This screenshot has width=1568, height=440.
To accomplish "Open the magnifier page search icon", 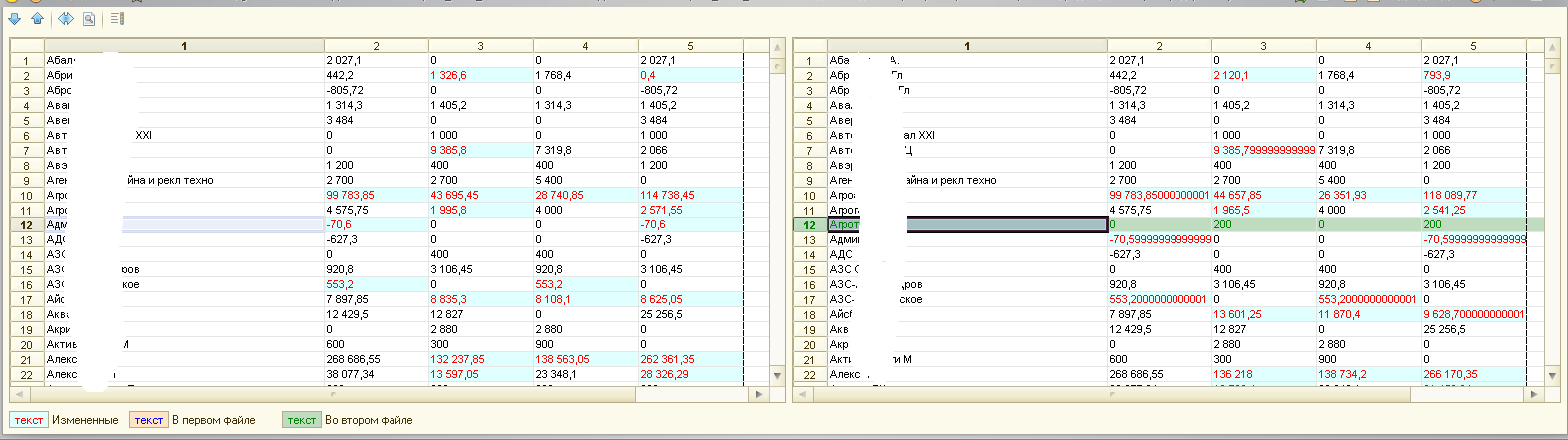I will point(89,18).
